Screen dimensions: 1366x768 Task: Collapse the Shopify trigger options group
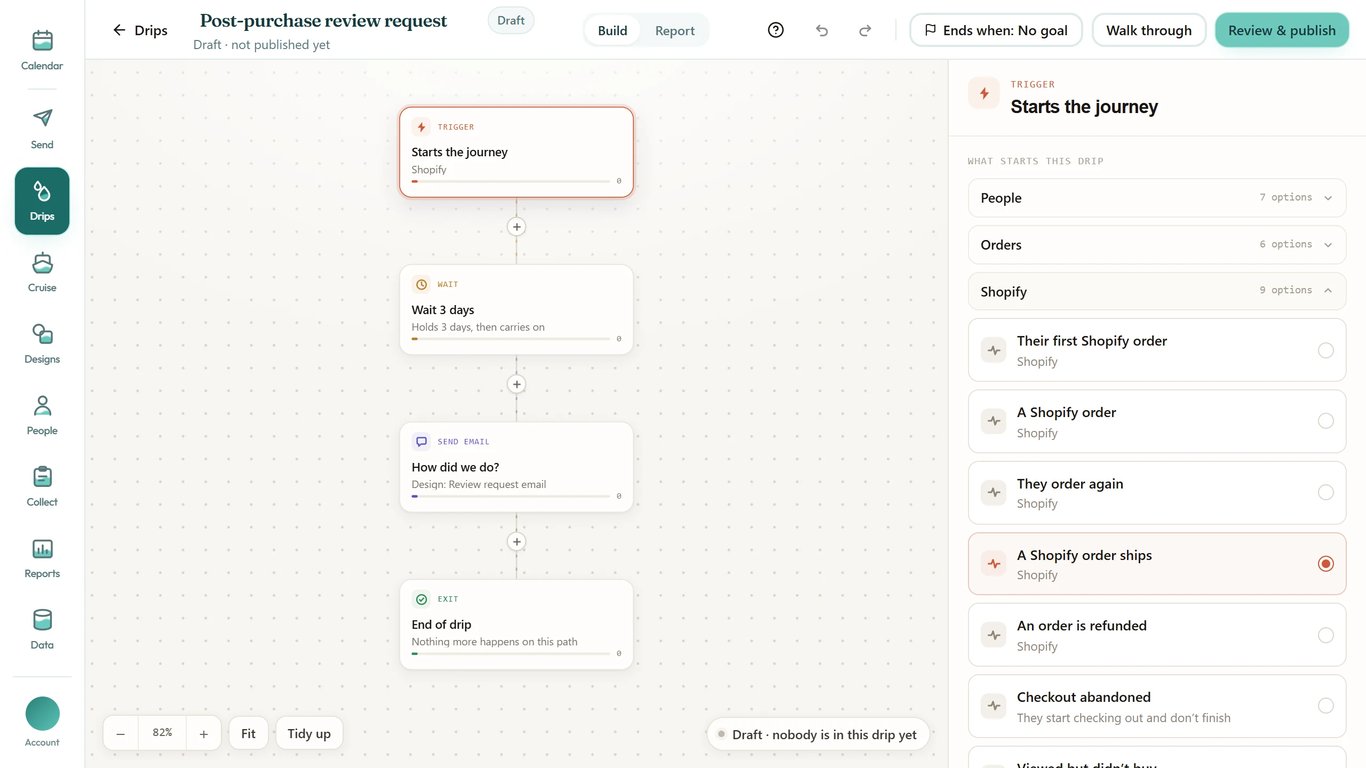1157,292
